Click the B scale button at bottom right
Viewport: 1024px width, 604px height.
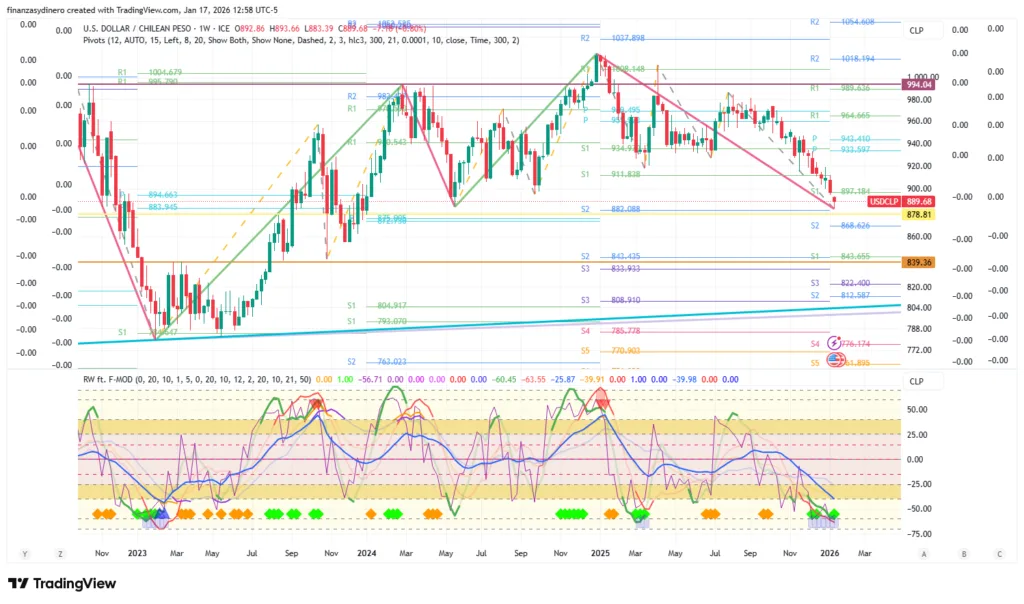(x=962, y=553)
